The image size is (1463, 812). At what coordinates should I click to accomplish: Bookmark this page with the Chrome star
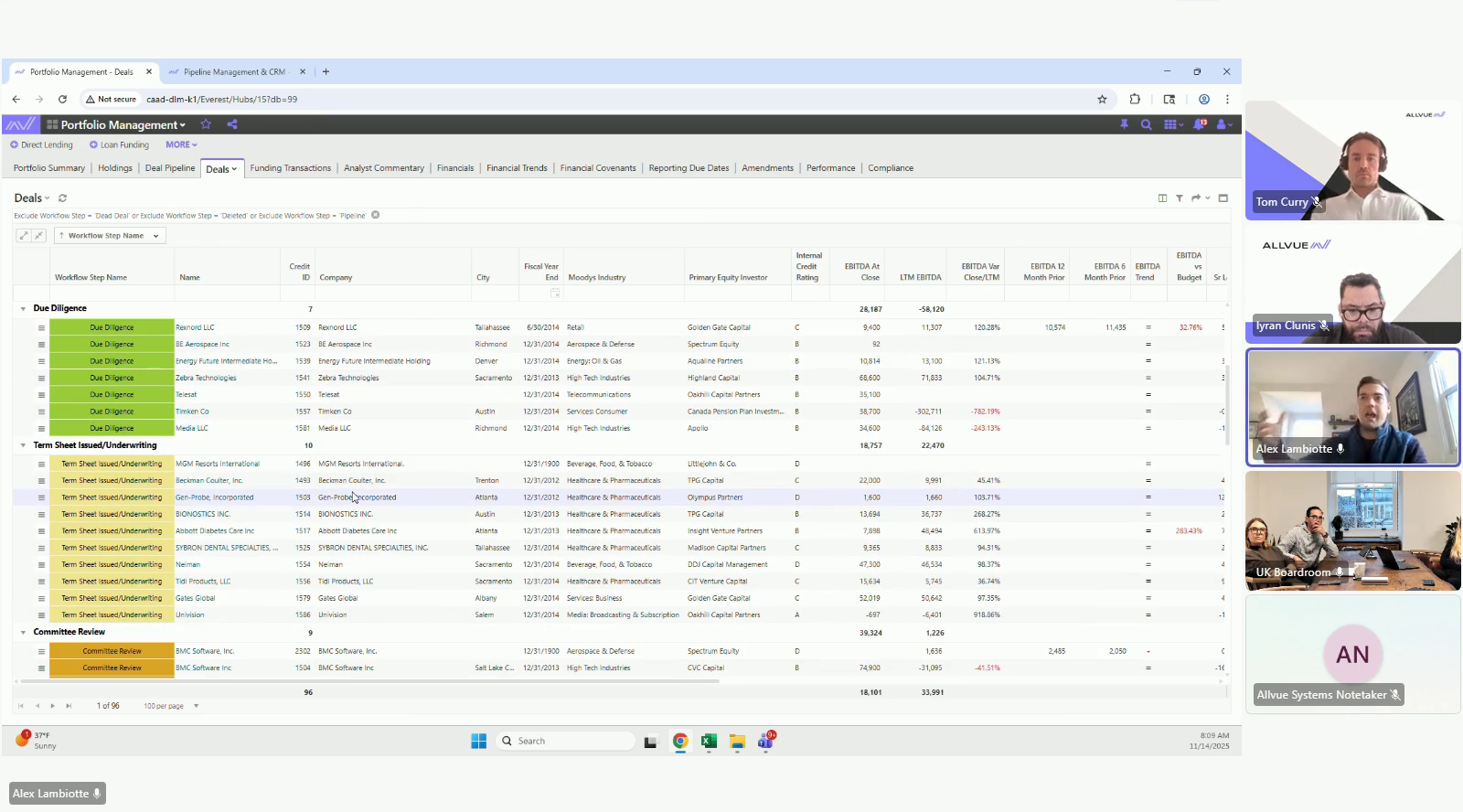pos(1102,99)
